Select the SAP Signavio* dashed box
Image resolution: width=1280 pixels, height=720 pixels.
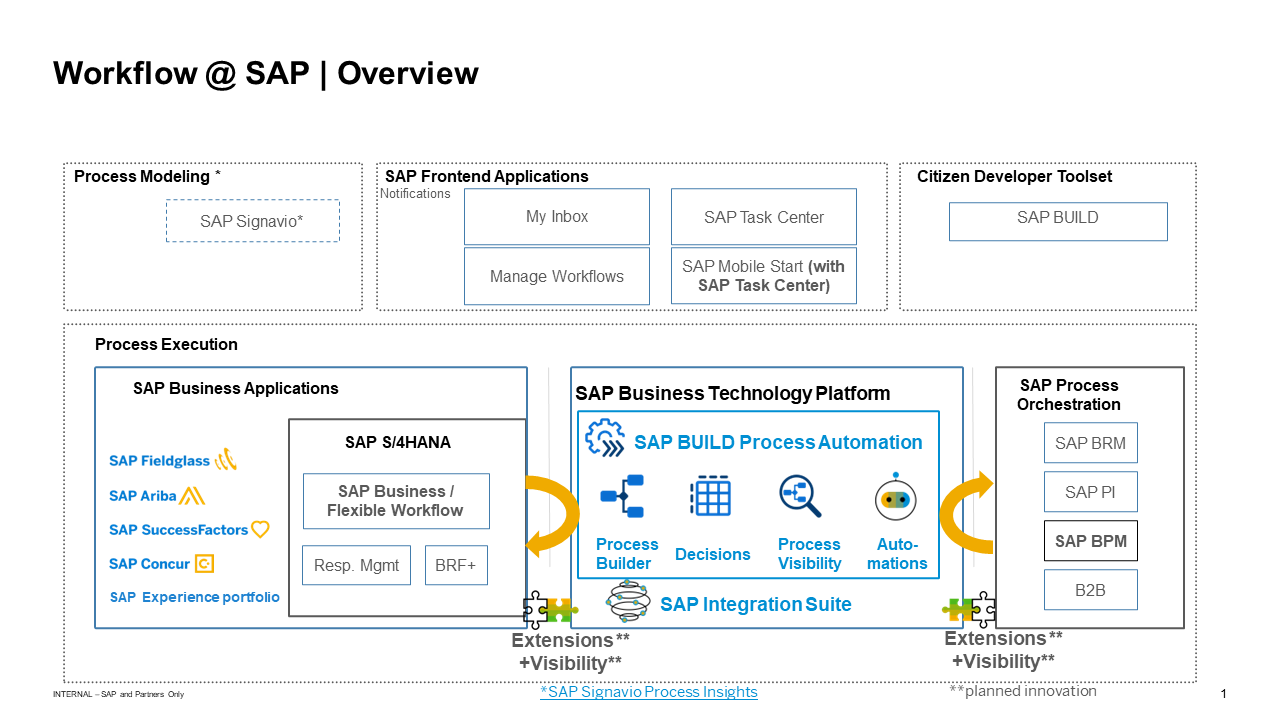click(x=253, y=221)
